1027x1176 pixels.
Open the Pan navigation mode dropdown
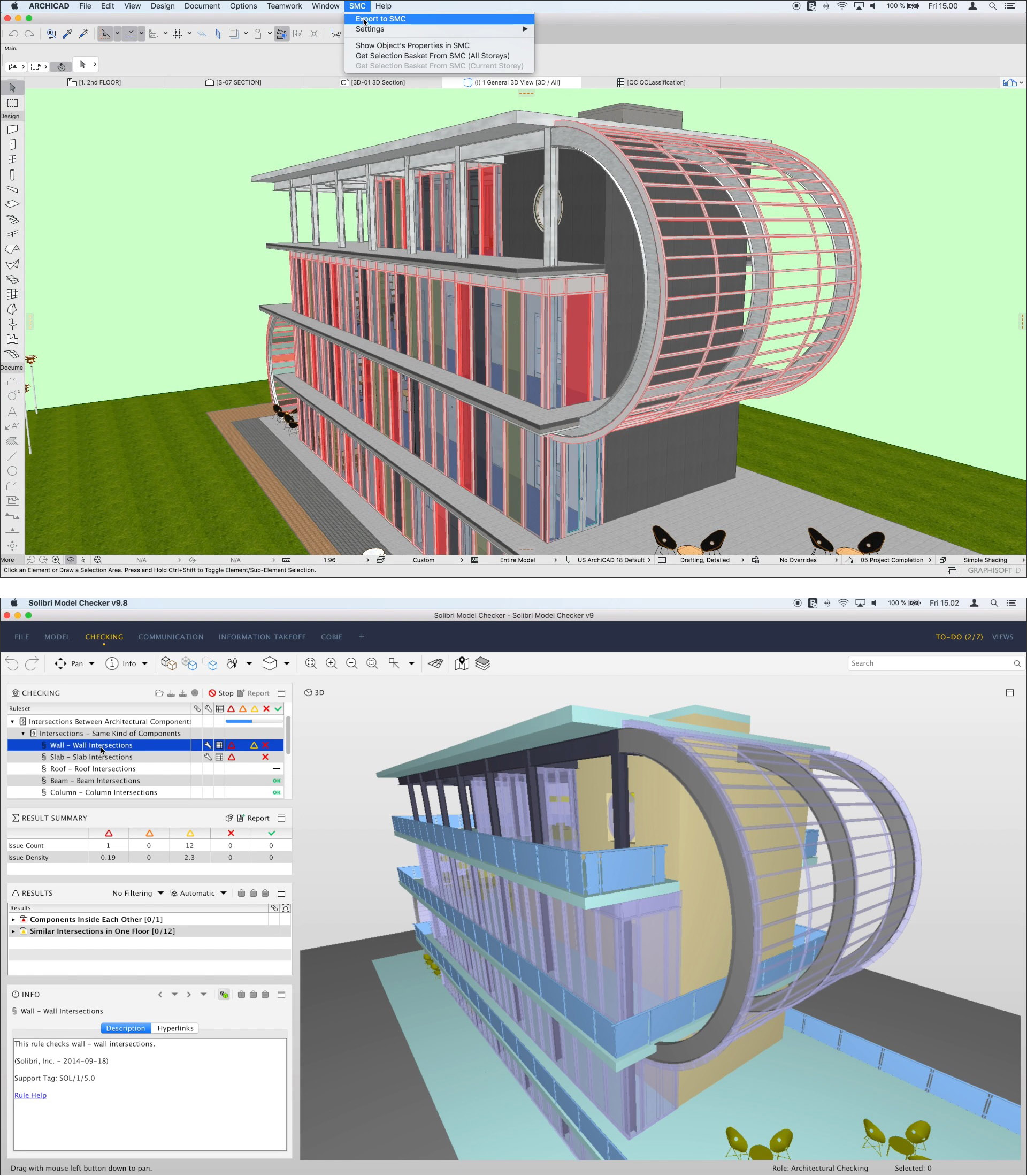coord(91,663)
